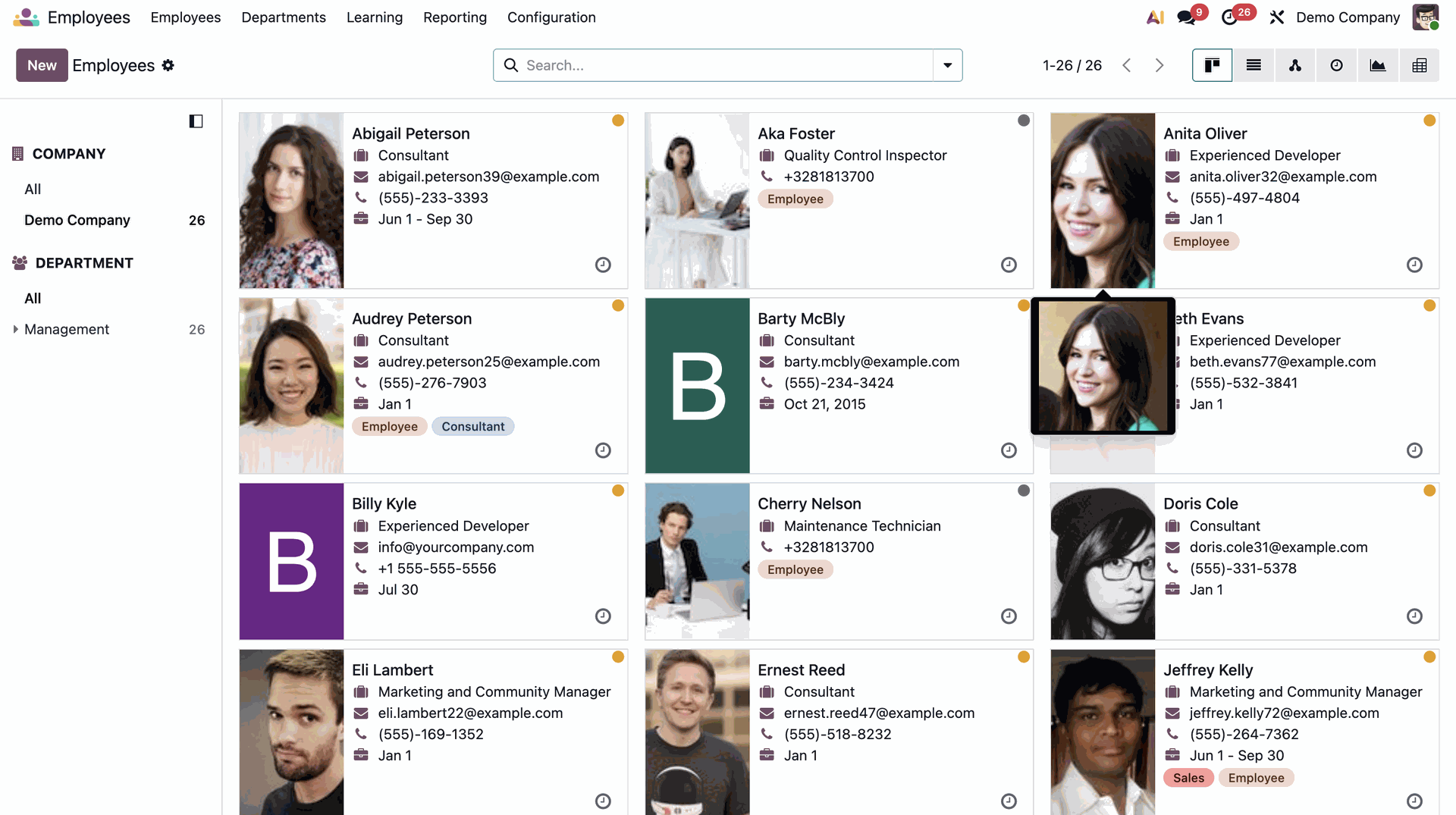Open activity clock on Ernest Reed card
1456x815 pixels.
[1009, 801]
